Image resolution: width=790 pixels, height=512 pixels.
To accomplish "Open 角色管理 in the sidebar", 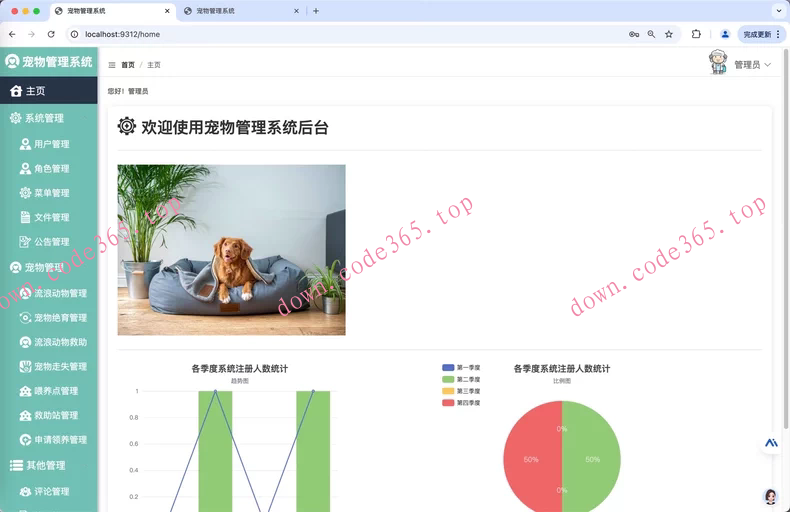I will point(48,168).
